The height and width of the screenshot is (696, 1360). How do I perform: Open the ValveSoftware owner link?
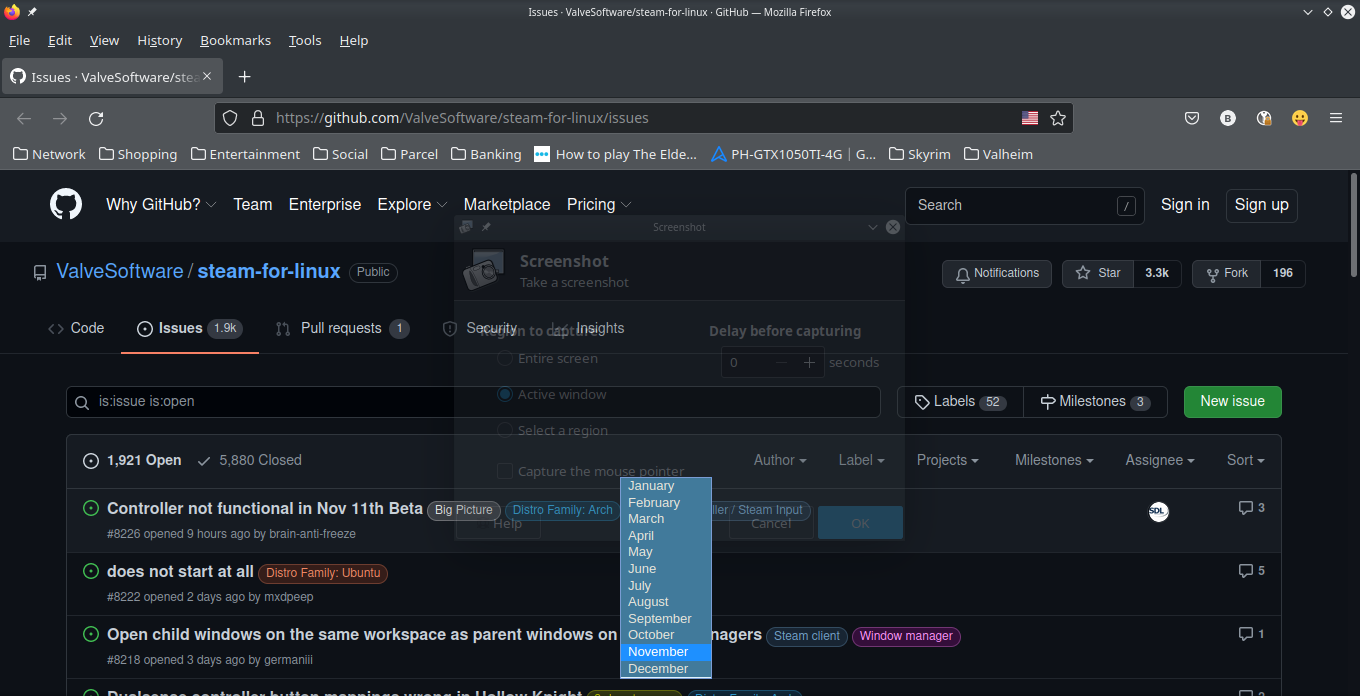point(120,271)
